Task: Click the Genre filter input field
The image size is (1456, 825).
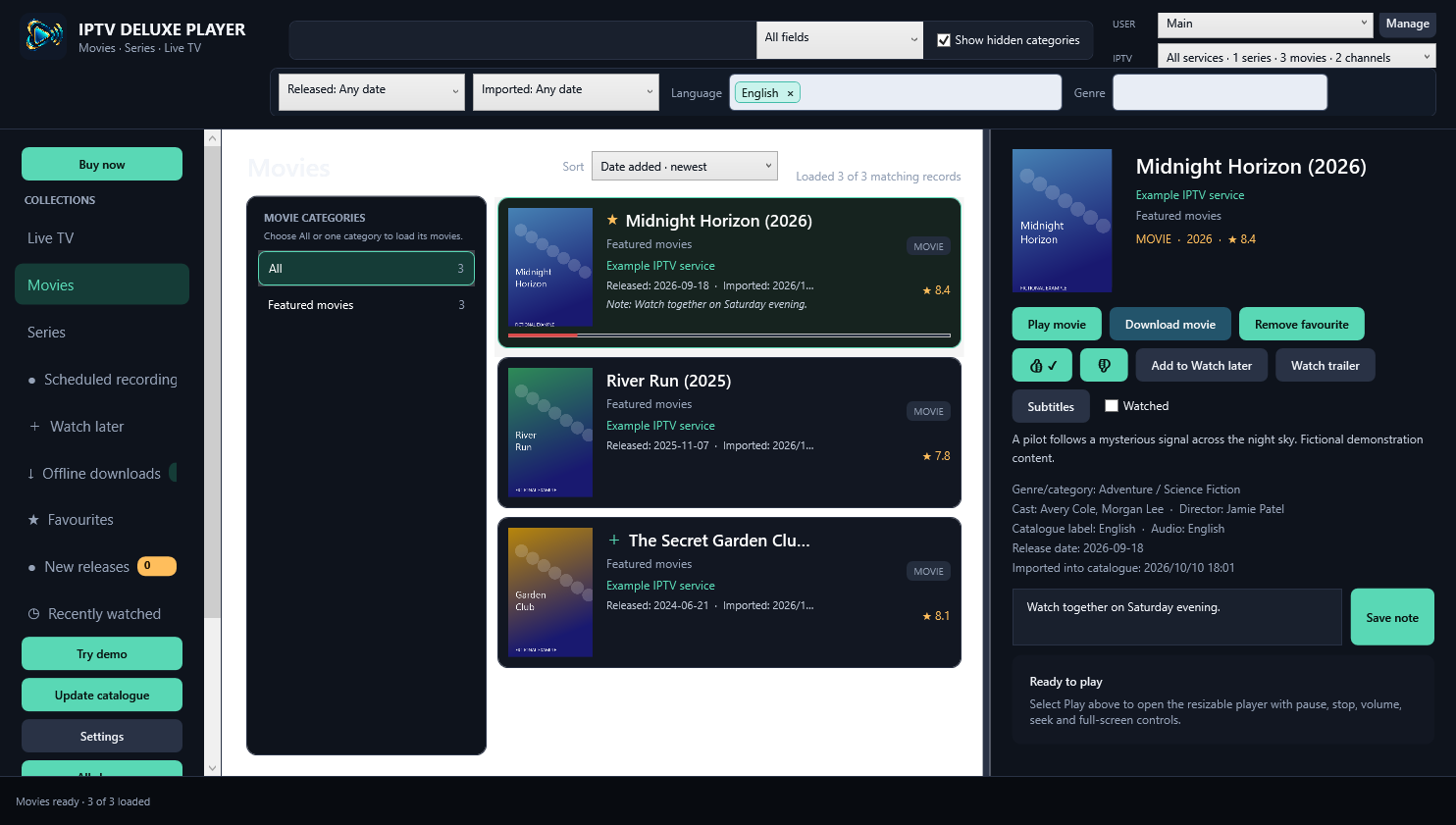Action: 1220,92
